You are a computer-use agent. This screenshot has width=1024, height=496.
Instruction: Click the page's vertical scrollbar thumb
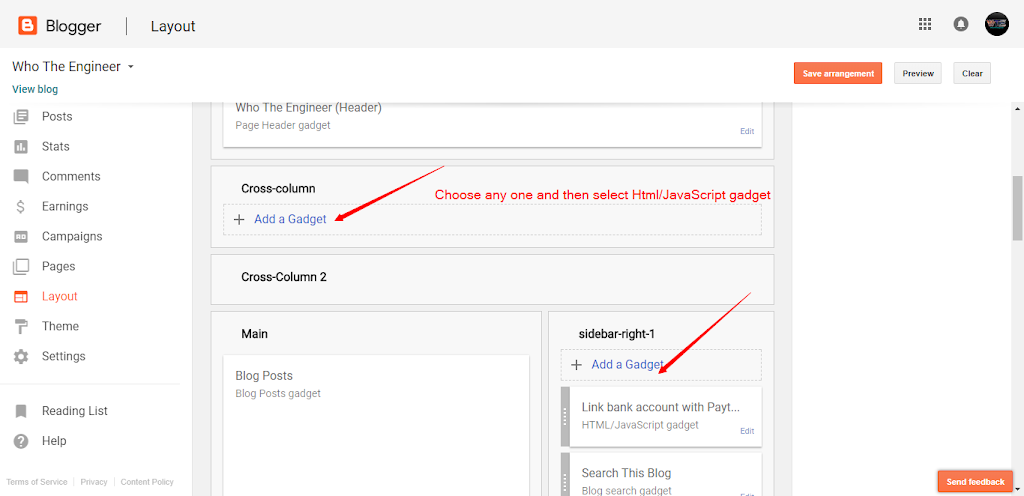[1018, 208]
